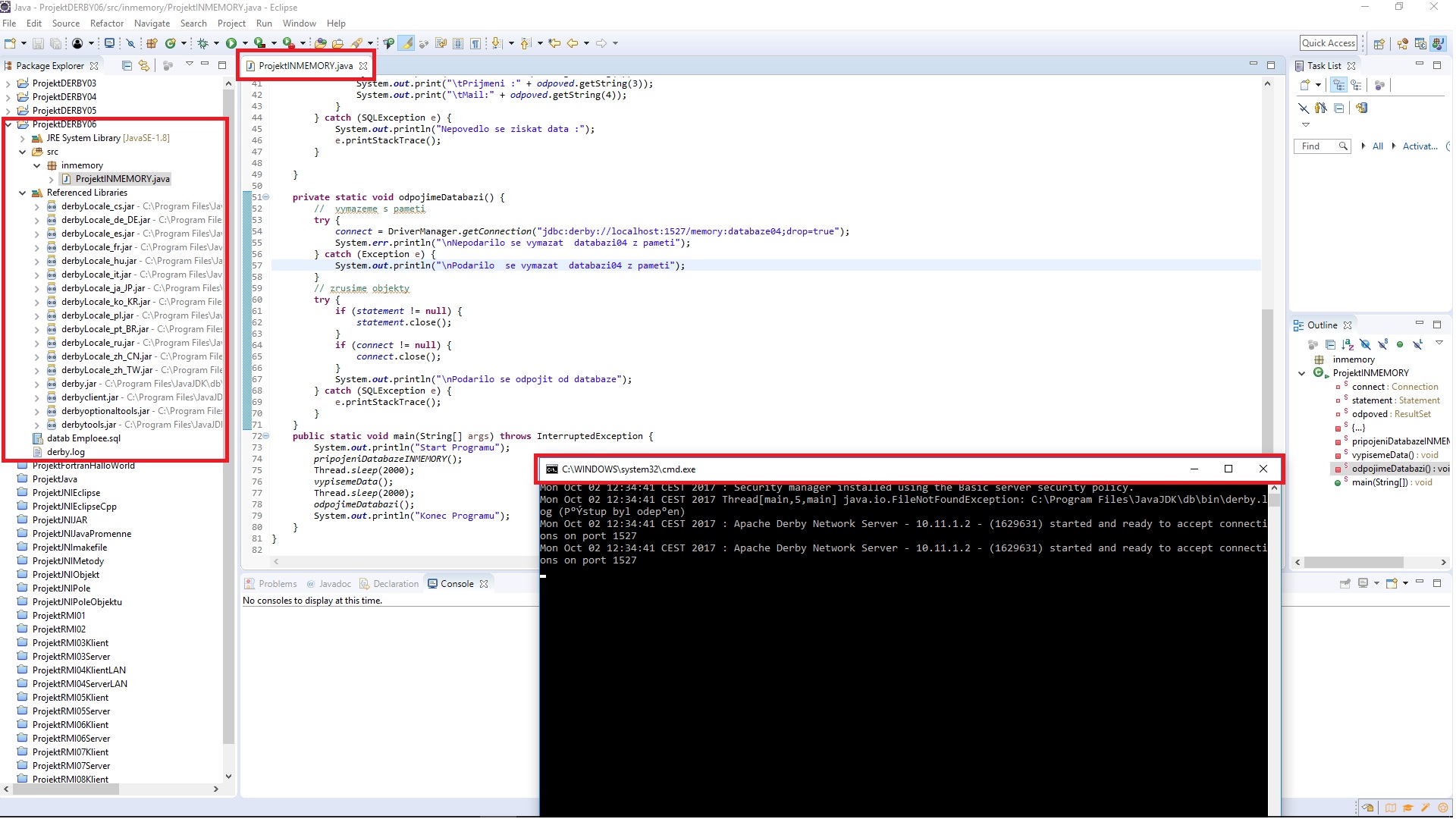Open the Mark Occurrences highlighter toolbar icon

(407, 43)
